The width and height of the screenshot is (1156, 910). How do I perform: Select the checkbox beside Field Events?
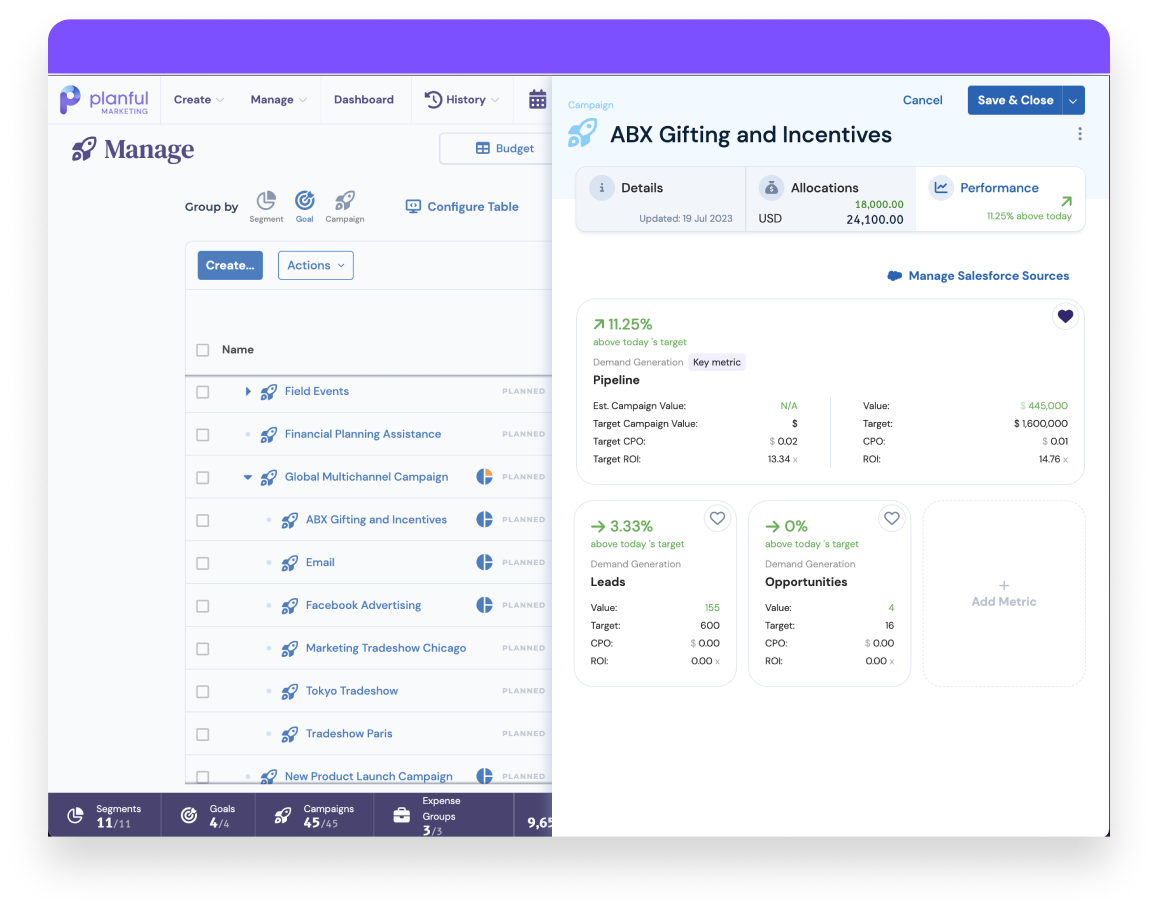[x=203, y=391]
